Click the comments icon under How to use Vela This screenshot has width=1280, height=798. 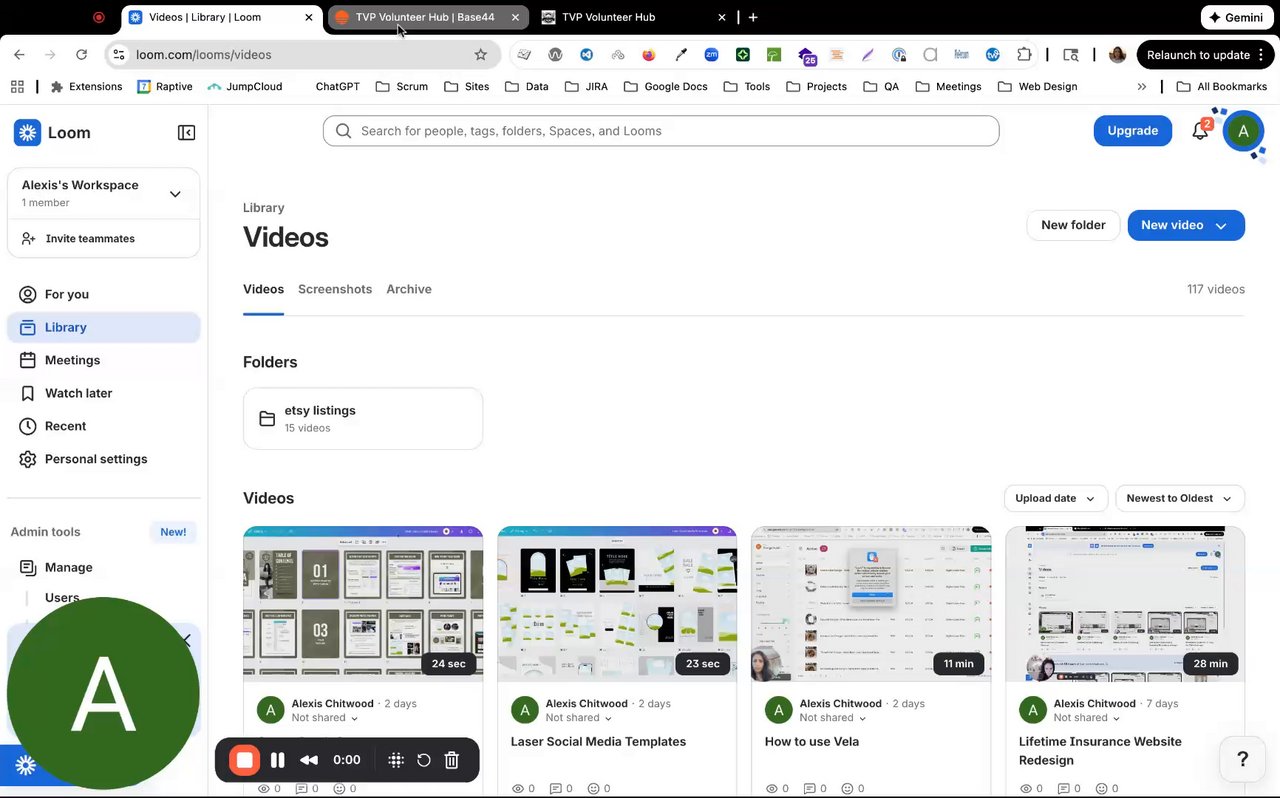[809, 789]
